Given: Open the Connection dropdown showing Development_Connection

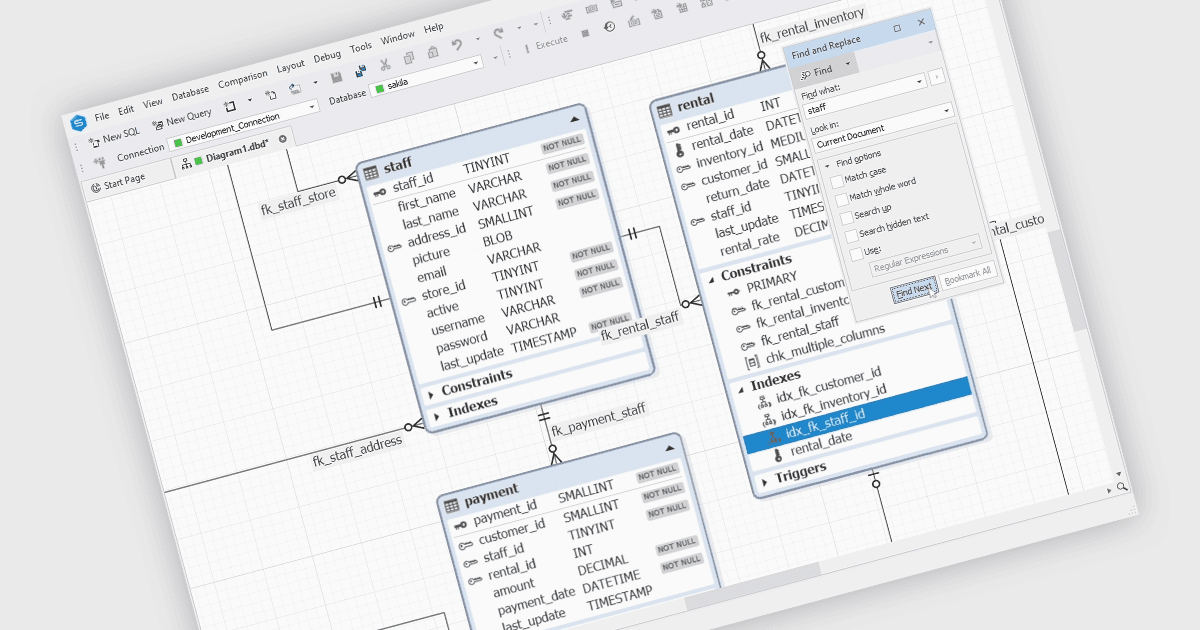Looking at the screenshot, I should [x=243, y=124].
